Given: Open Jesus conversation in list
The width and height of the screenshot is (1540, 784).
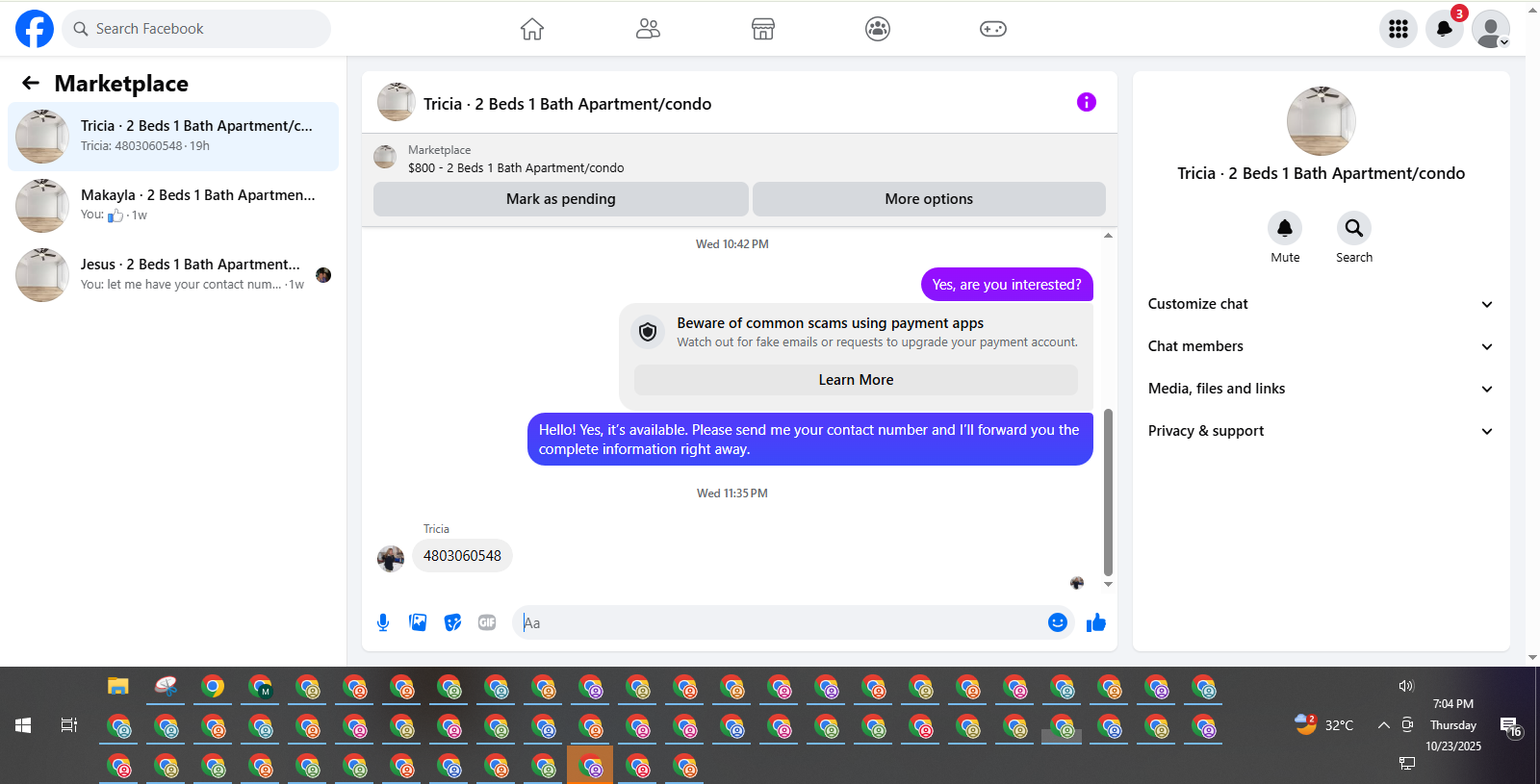Looking at the screenshot, I should pos(173,275).
